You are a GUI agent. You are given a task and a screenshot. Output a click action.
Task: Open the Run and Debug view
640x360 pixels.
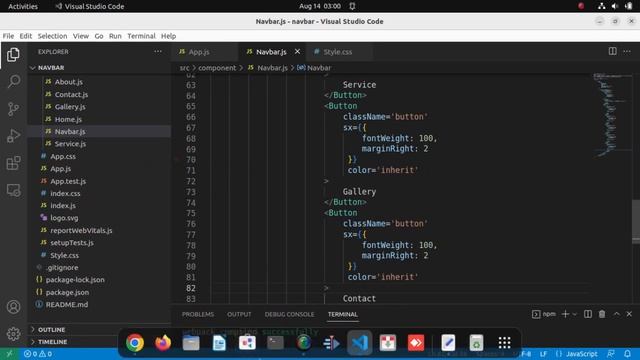click(13, 136)
